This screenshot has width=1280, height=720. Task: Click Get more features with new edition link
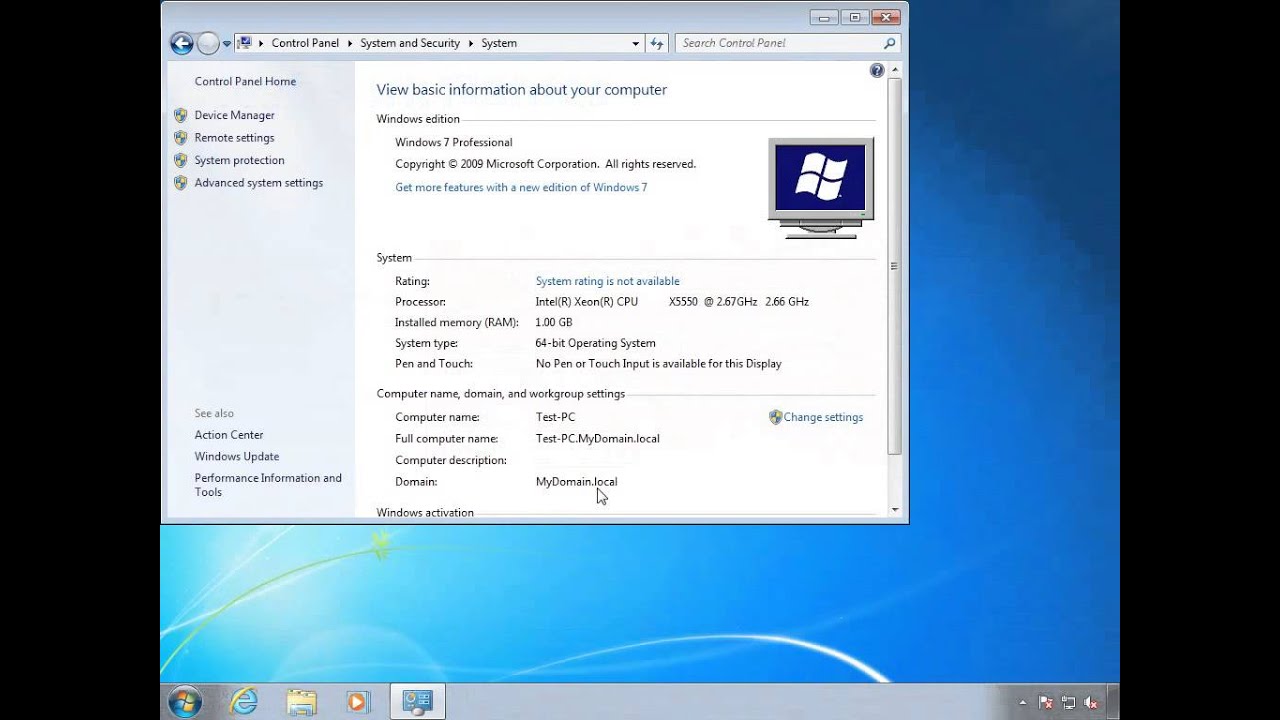click(x=521, y=188)
